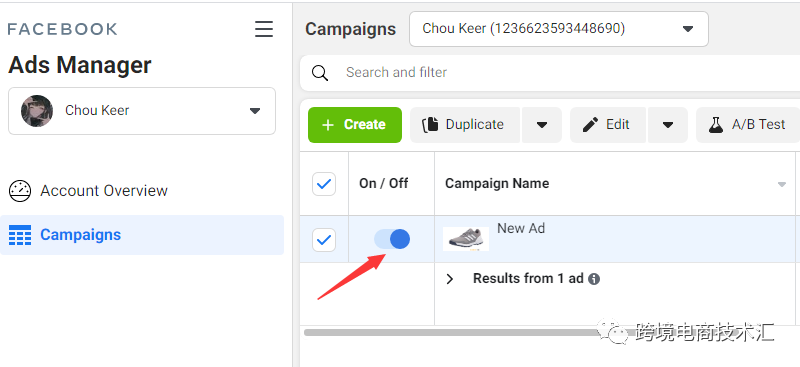Click the info icon beside Results
800x367 pixels.
pos(594,279)
